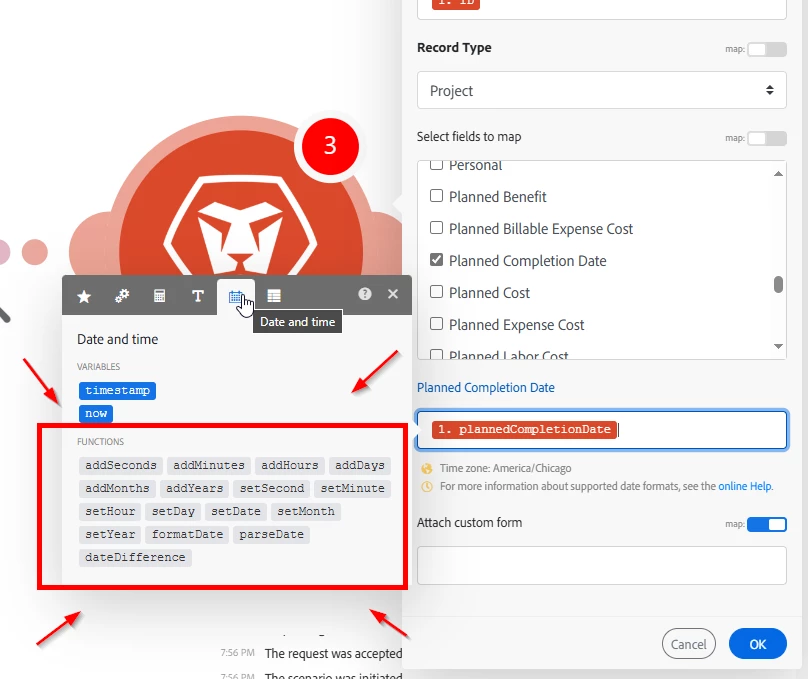Check the Planned Cost checkbox
This screenshot has width=808, height=679.
[x=436, y=292]
